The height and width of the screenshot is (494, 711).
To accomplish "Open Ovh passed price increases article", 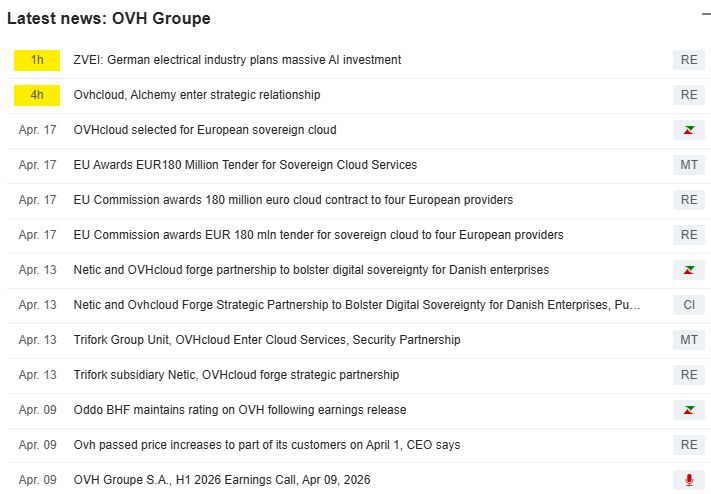I will [267, 445].
